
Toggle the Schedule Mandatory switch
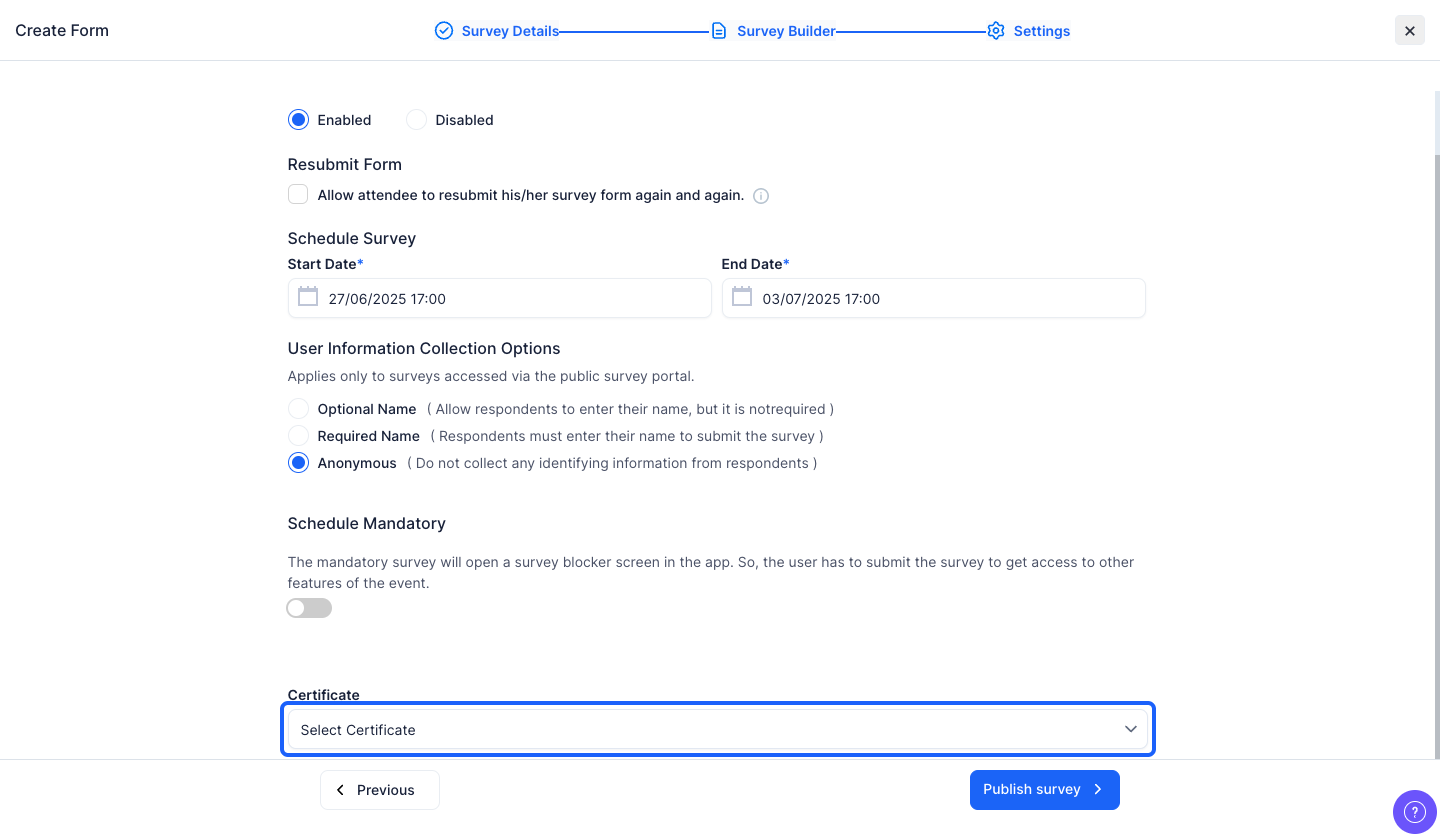click(309, 608)
